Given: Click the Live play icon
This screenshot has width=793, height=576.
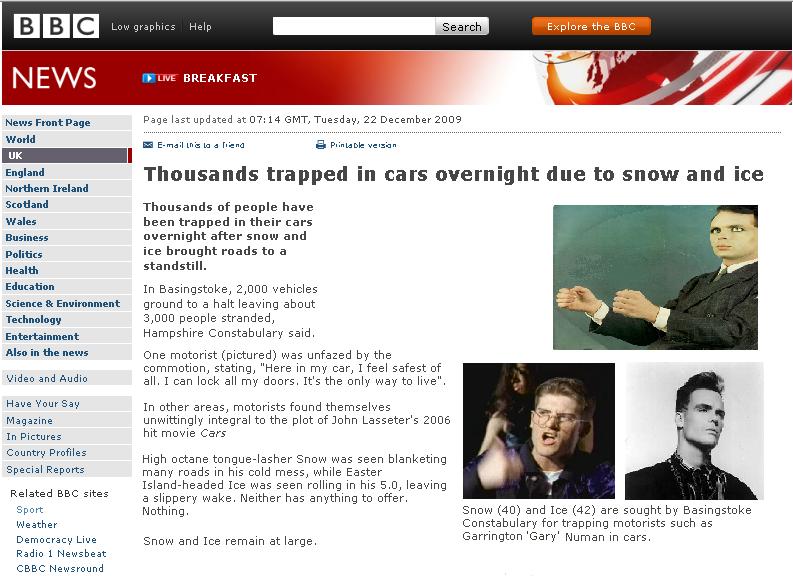Looking at the screenshot, I should pyautogui.click(x=148, y=78).
